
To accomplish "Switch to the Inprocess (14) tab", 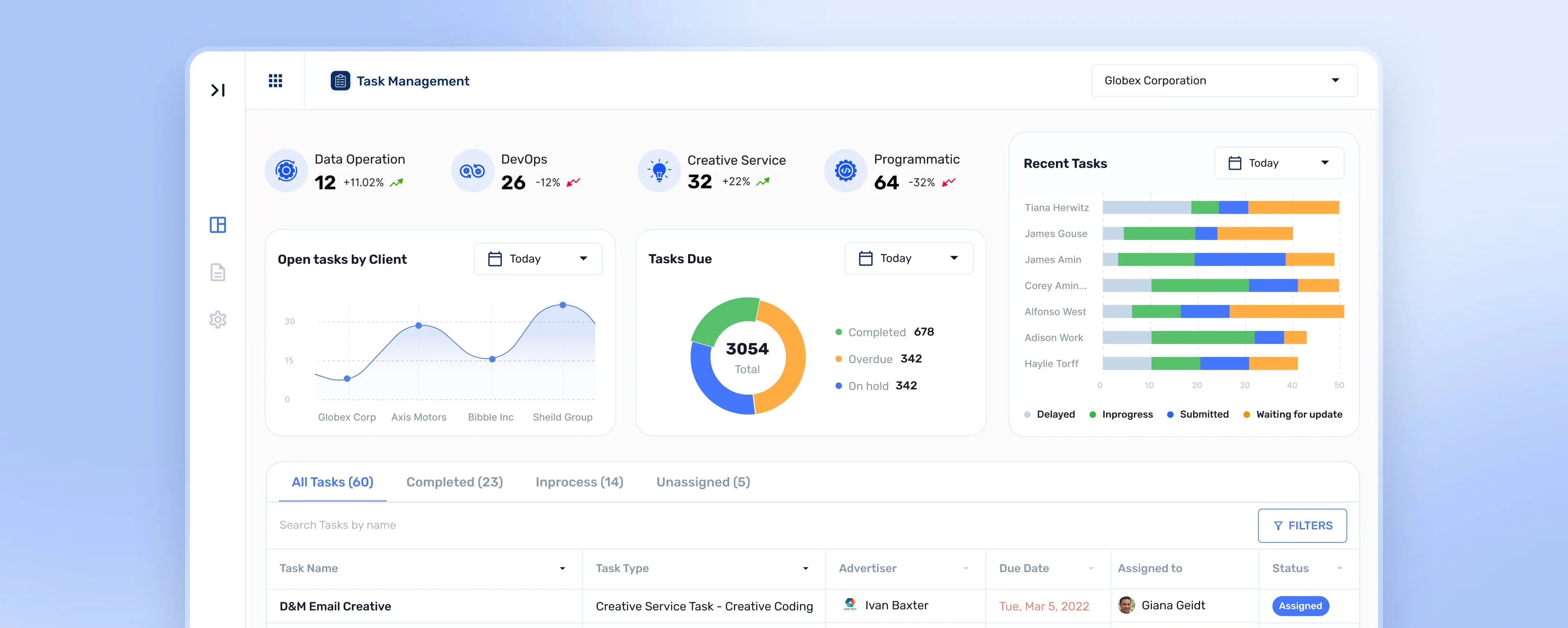I will coord(579,482).
